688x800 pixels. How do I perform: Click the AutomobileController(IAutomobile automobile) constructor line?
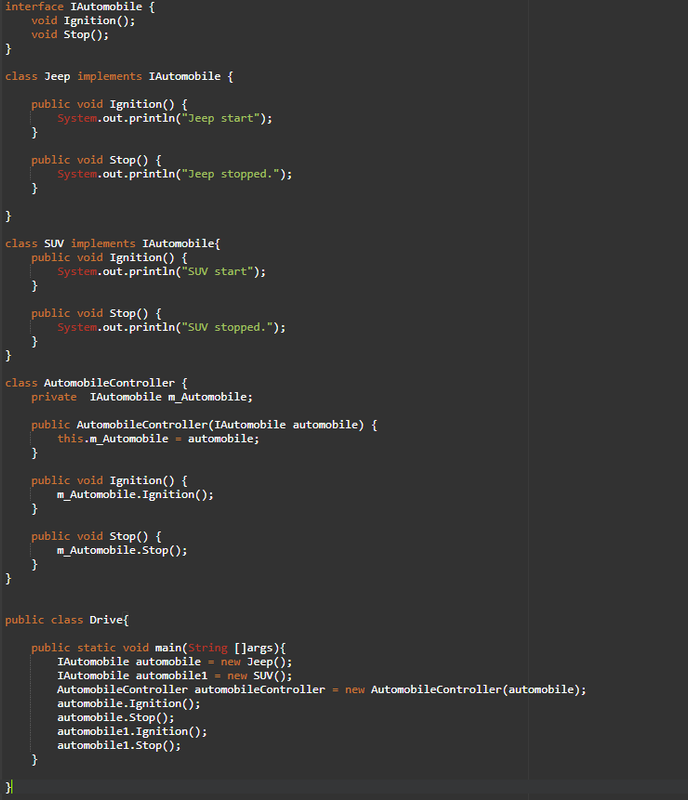tap(204, 425)
